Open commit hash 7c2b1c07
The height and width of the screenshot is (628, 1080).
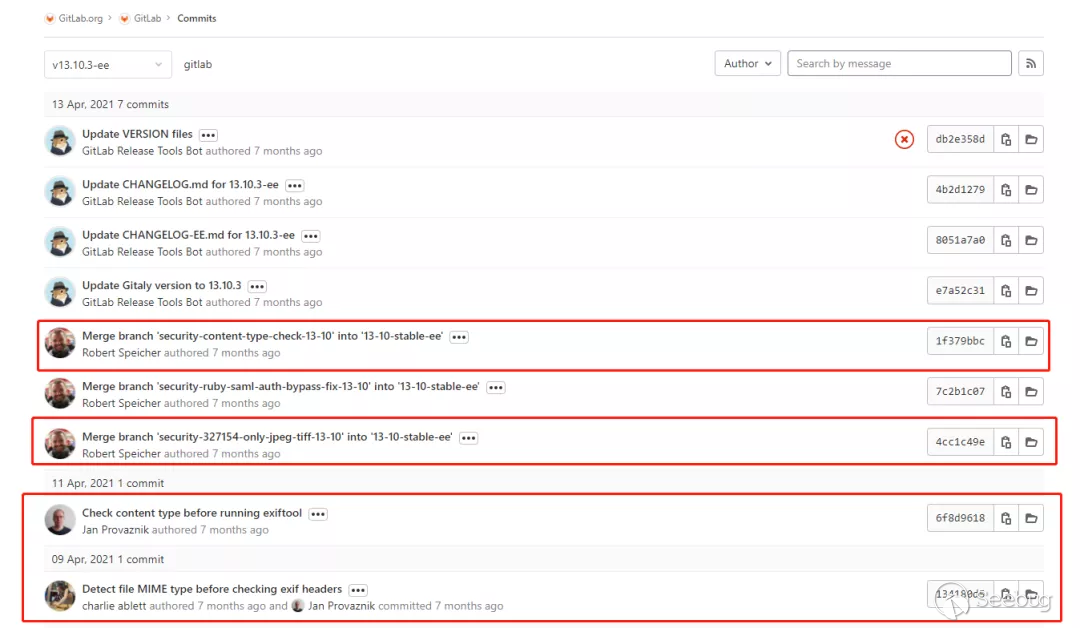pyautogui.click(x=960, y=391)
